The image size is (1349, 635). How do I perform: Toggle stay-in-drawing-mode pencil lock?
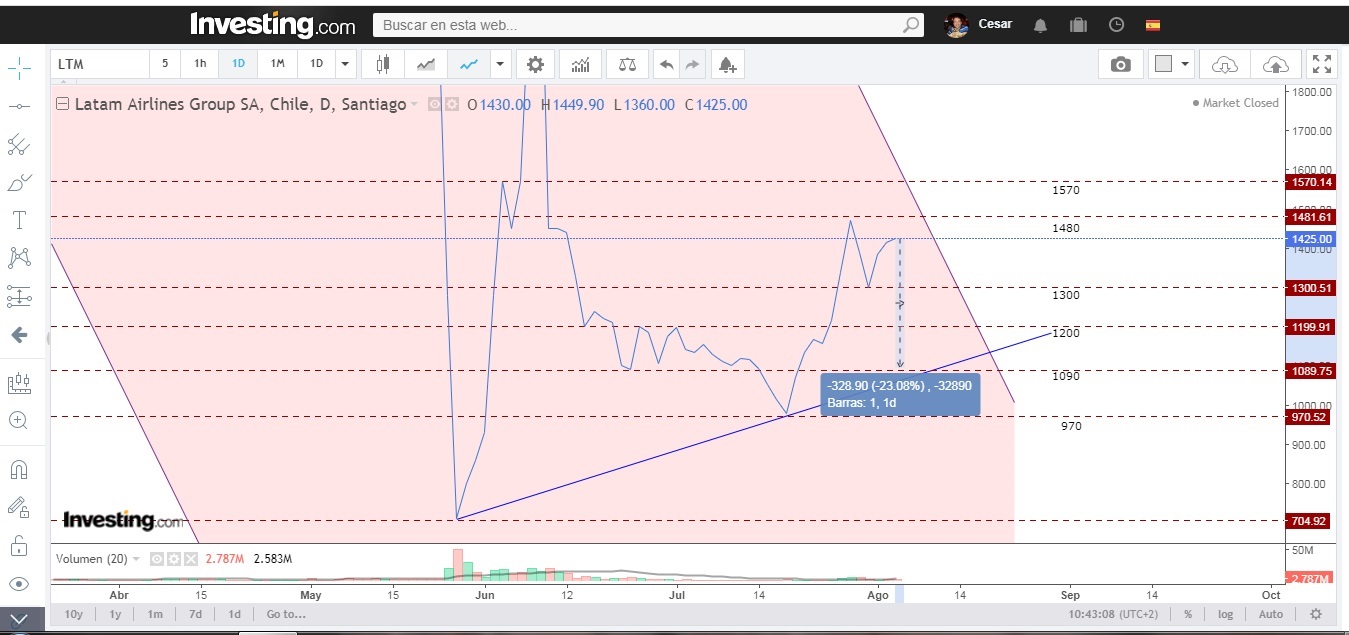click(19, 507)
